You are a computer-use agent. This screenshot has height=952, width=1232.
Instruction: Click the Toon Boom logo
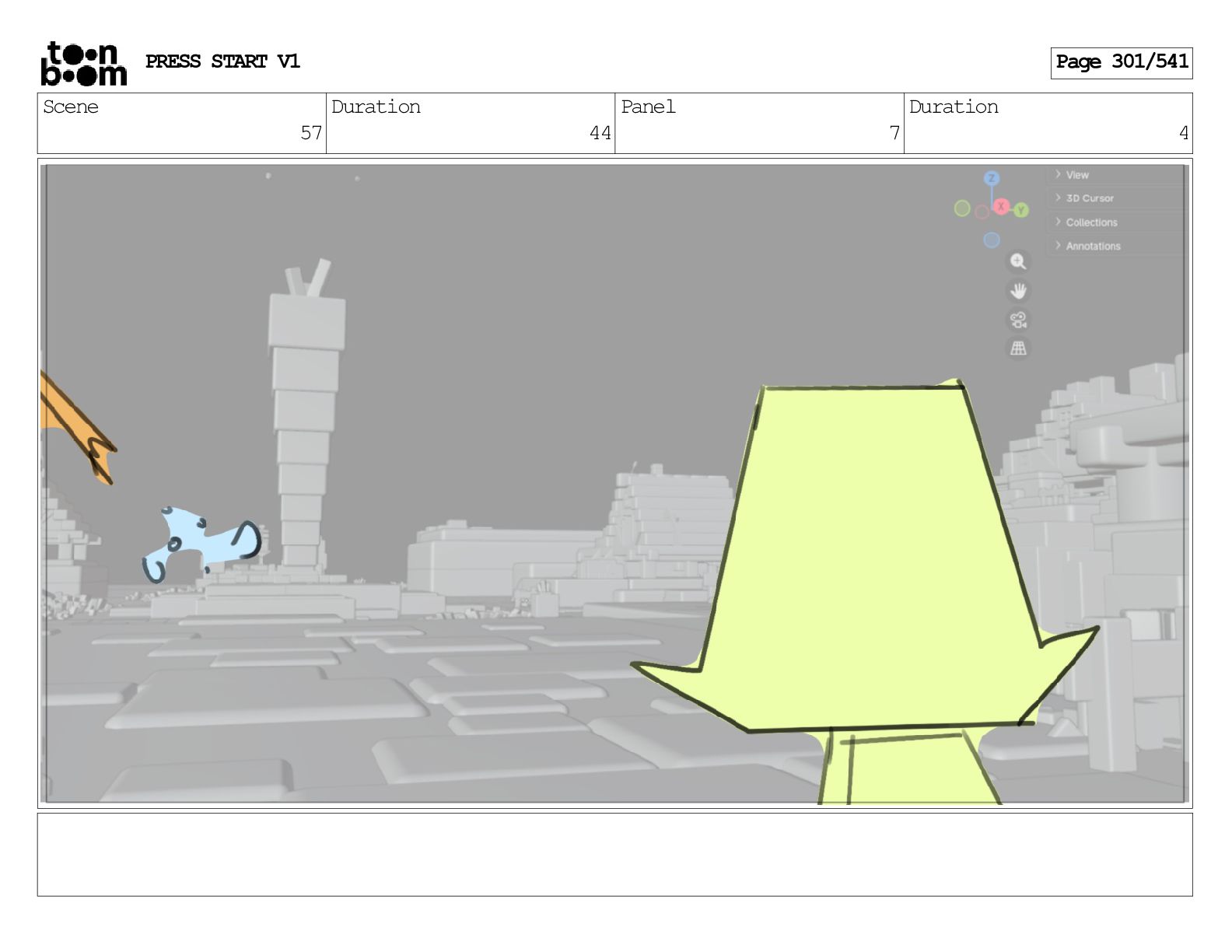[x=83, y=63]
